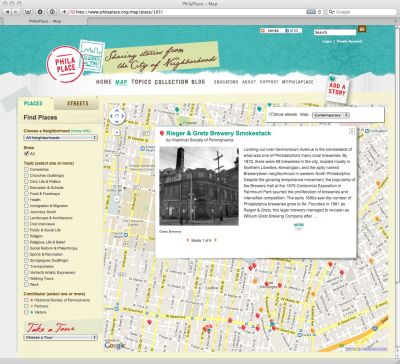Toggle the Show streets checkbox
Screen dimensions: 400x364
click(x=271, y=114)
